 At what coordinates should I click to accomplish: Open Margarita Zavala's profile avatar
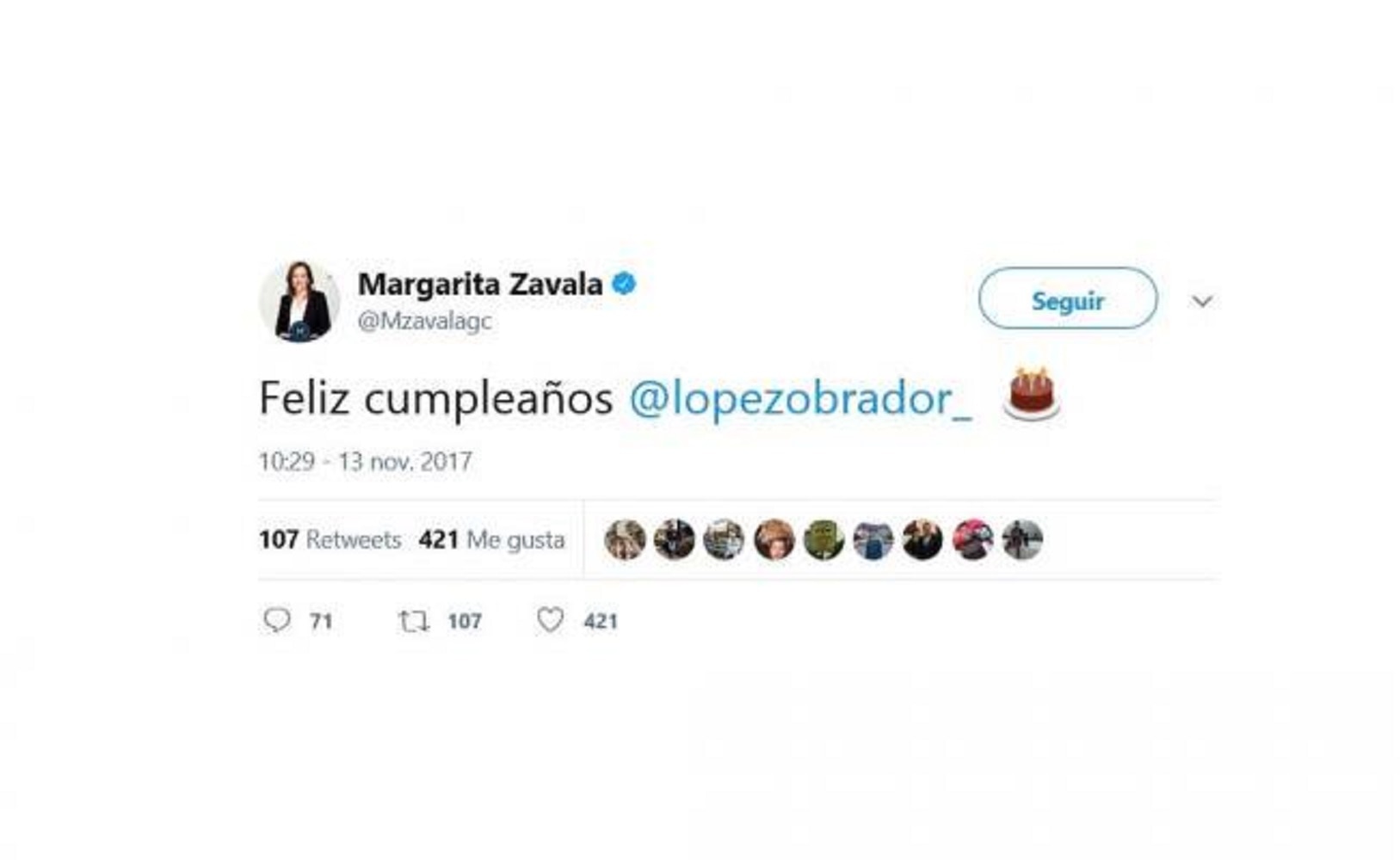[299, 302]
